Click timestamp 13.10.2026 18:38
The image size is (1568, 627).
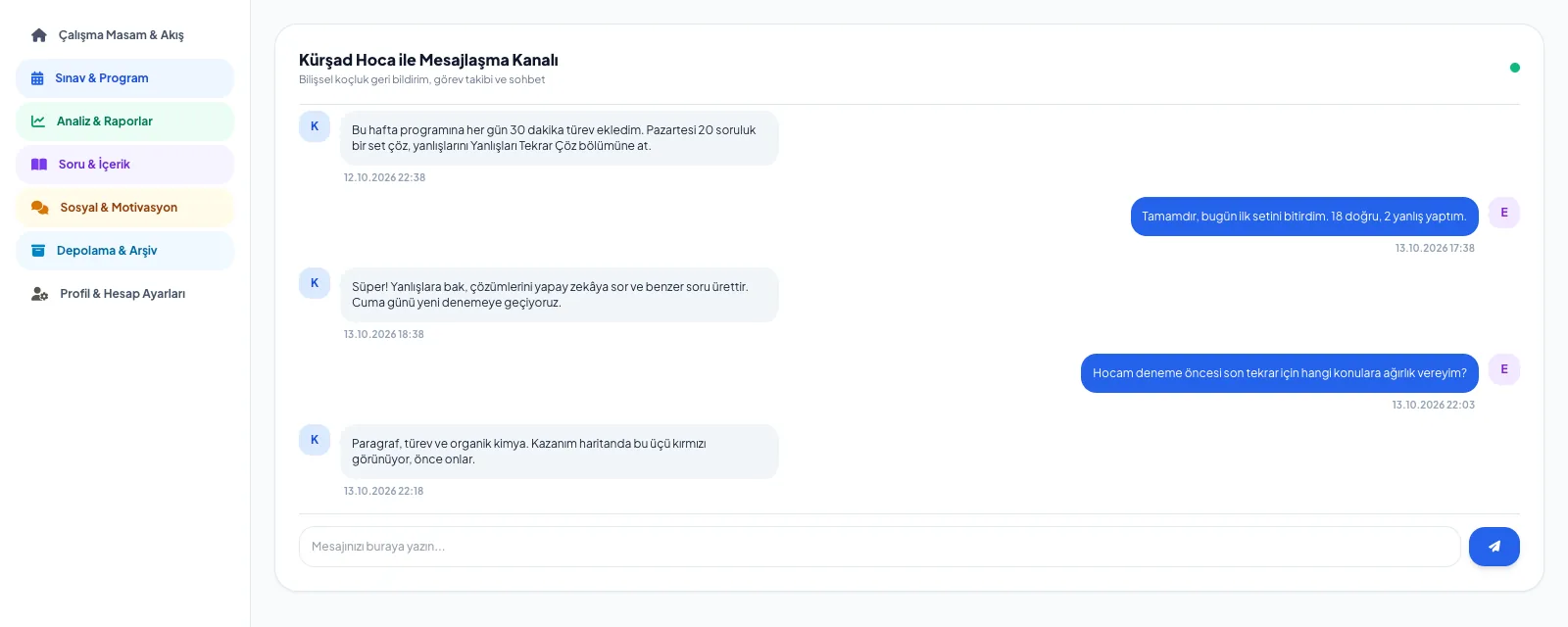383,334
